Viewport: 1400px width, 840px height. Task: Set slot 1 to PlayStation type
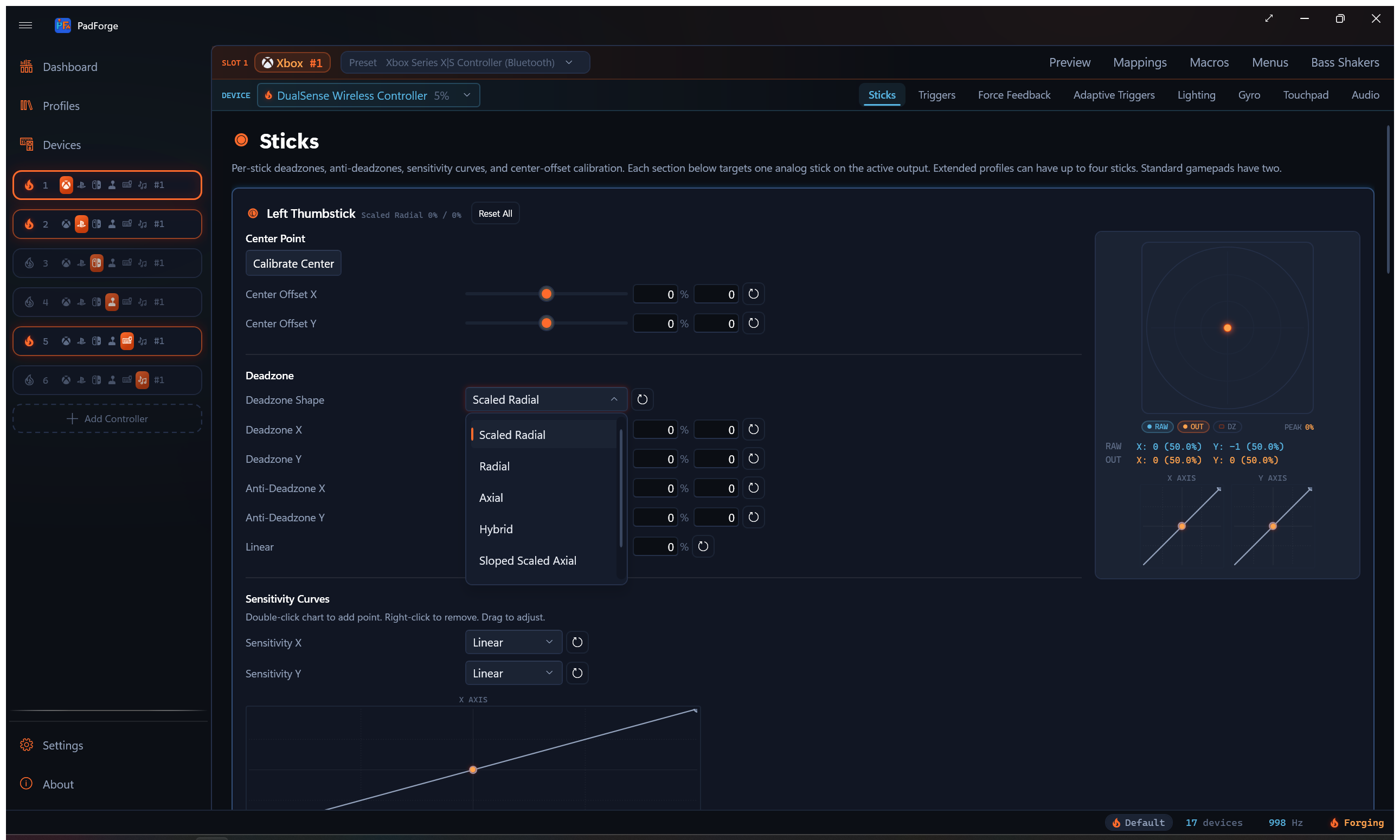[x=81, y=185]
